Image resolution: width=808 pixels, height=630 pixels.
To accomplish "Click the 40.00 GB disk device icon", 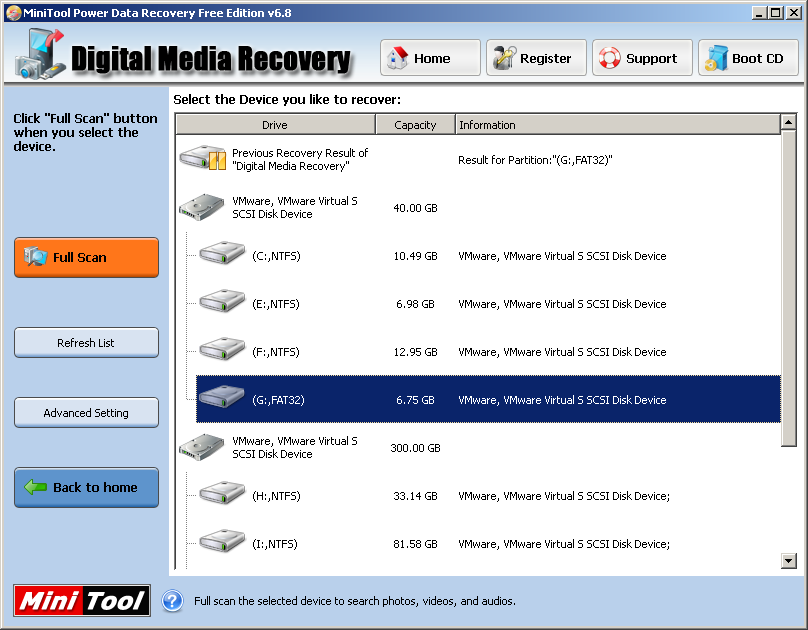I will pos(201,207).
